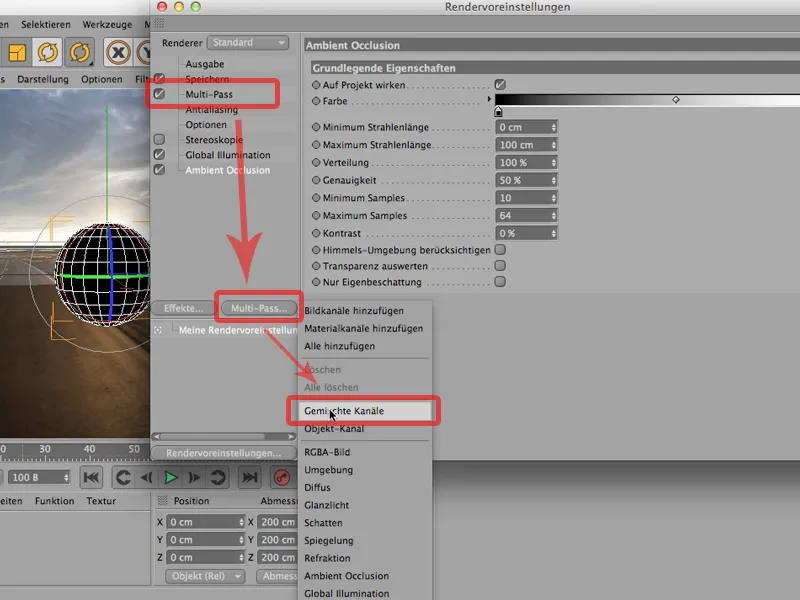Click the Rendervoreinstellungen... button
This screenshot has width=800, height=600.
tap(224, 453)
